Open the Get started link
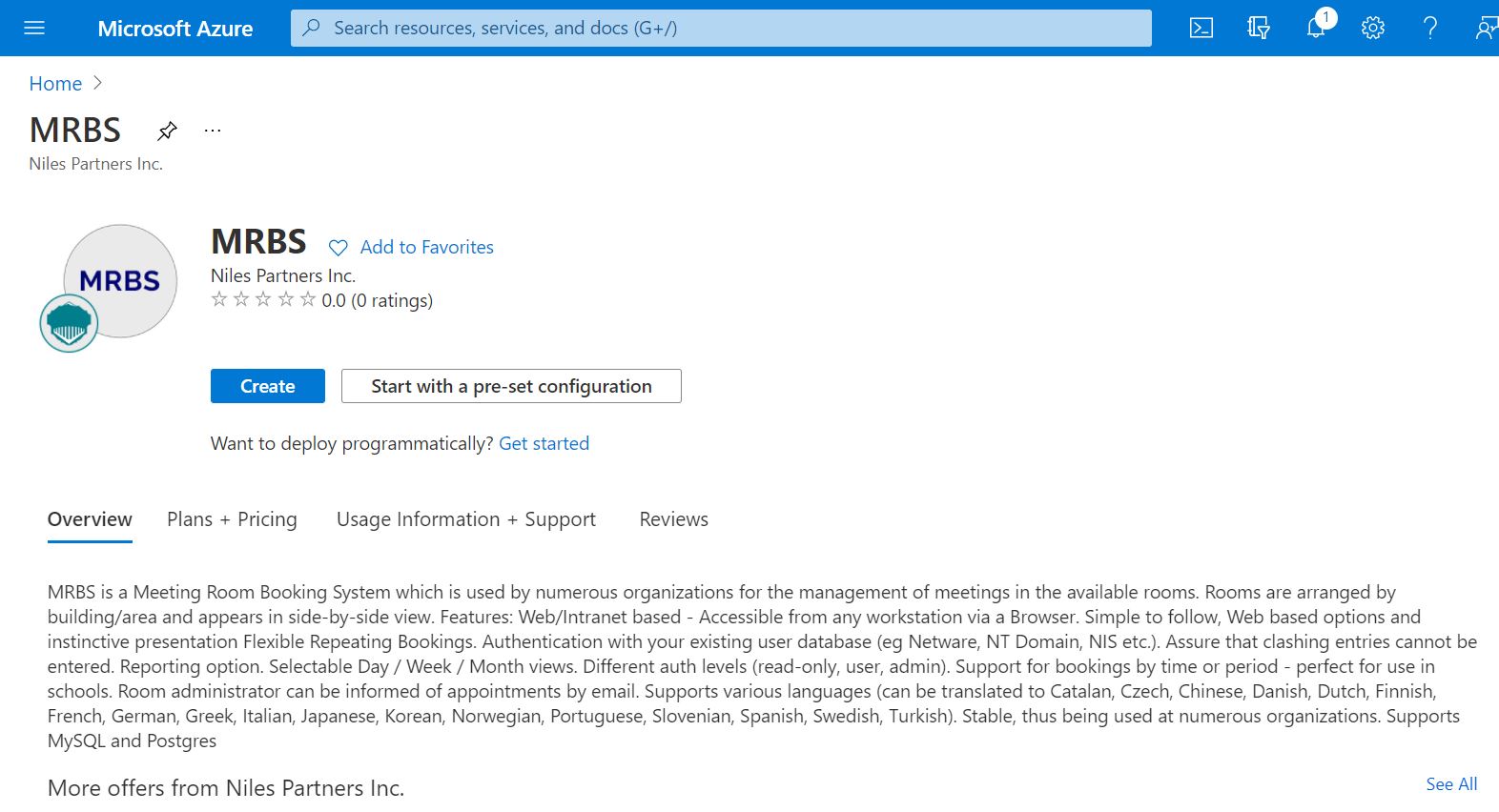Image resolution: width=1499 pixels, height=812 pixels. (x=544, y=443)
